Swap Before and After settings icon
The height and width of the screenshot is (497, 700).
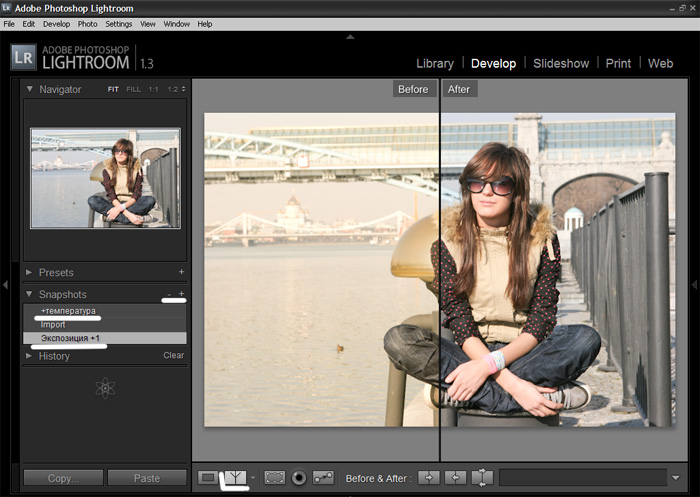pyautogui.click(x=482, y=478)
